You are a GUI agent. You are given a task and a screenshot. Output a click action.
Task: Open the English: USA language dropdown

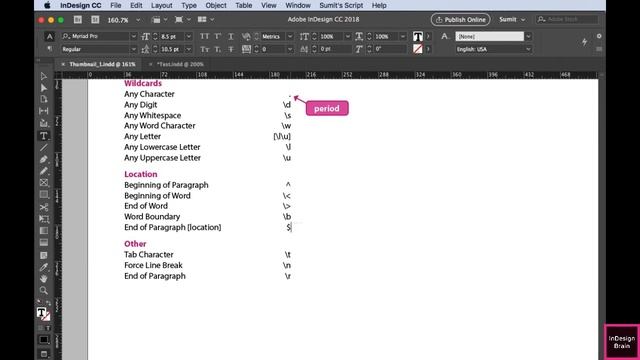[528, 49]
